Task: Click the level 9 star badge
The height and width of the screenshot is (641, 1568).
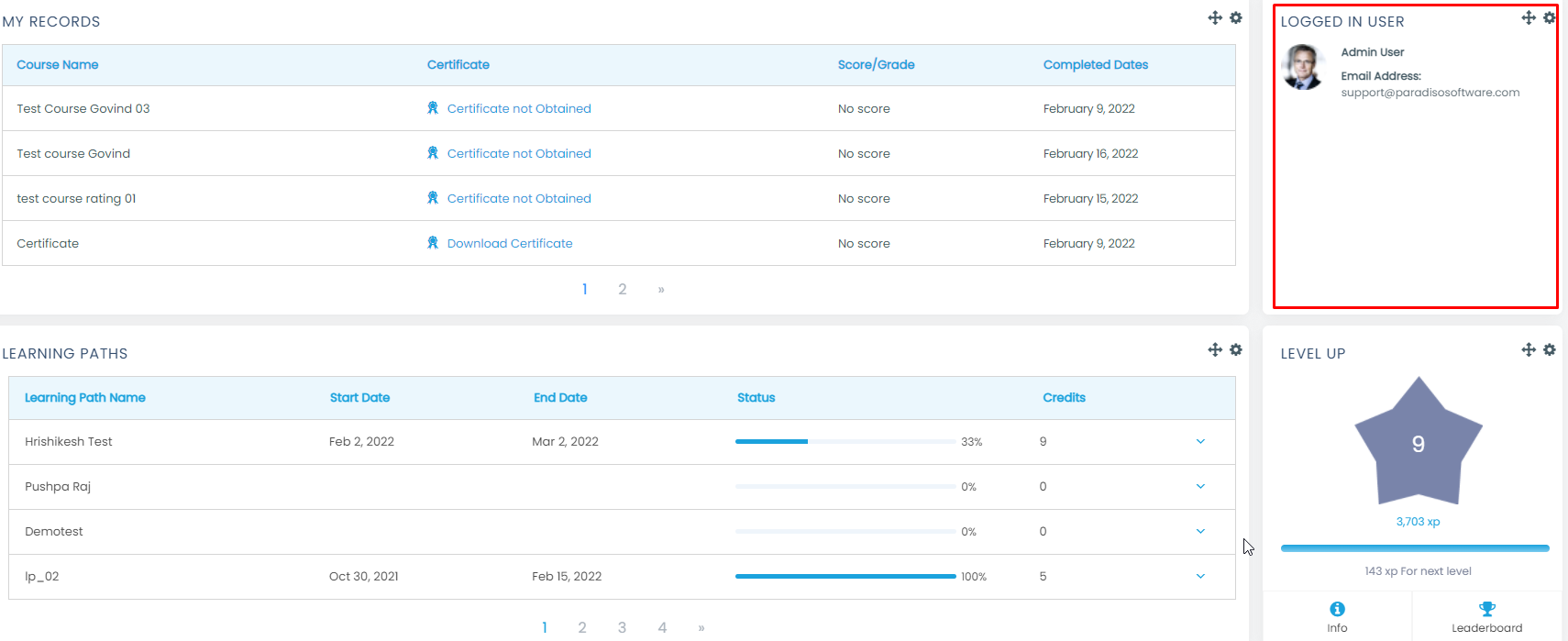Action: pyautogui.click(x=1418, y=445)
